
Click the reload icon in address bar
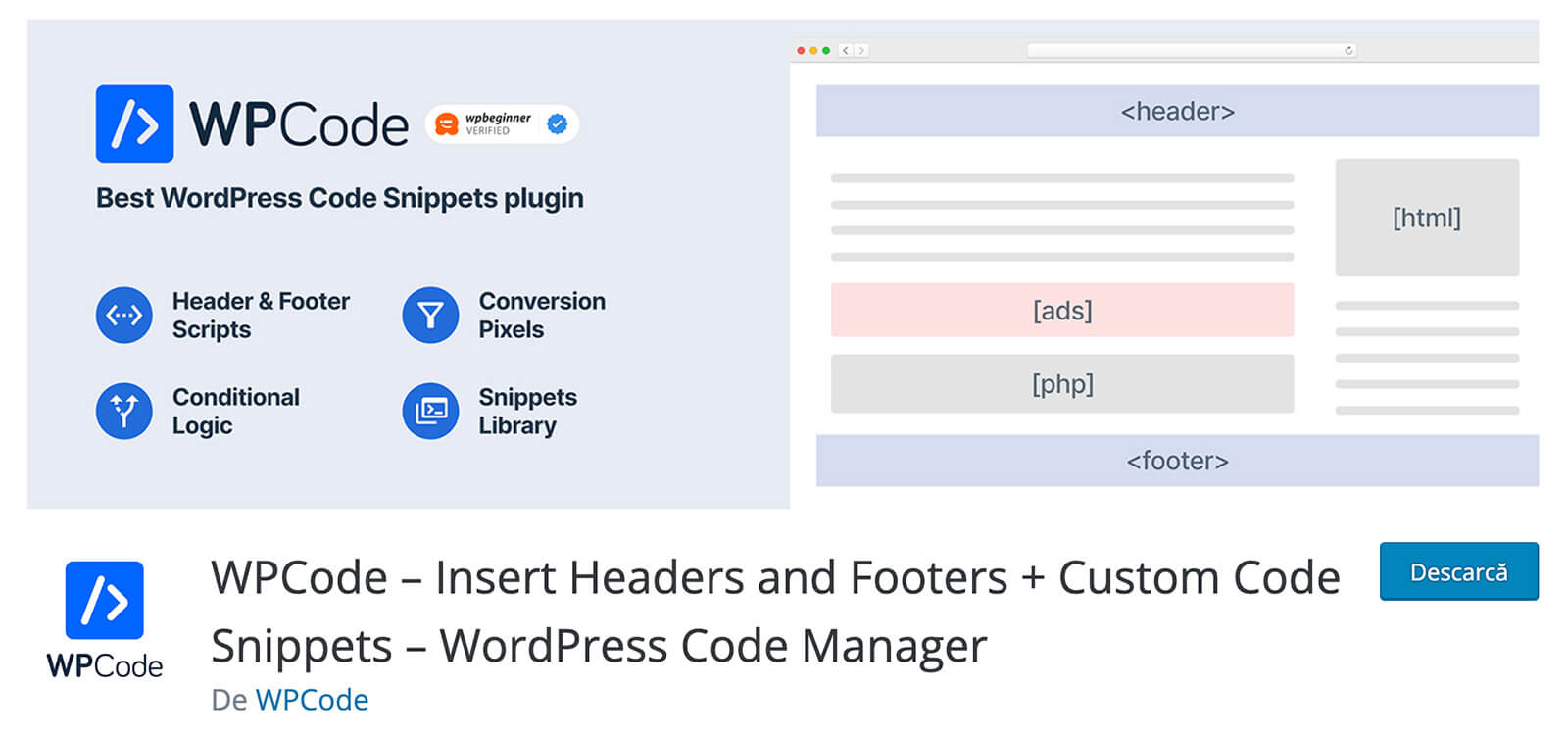point(1348,50)
